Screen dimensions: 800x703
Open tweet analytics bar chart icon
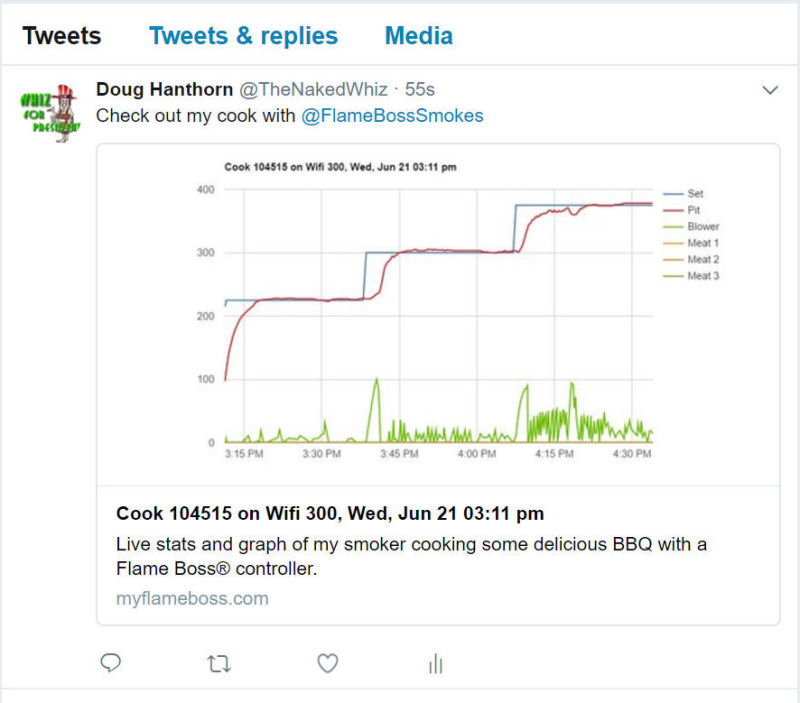tap(435, 664)
